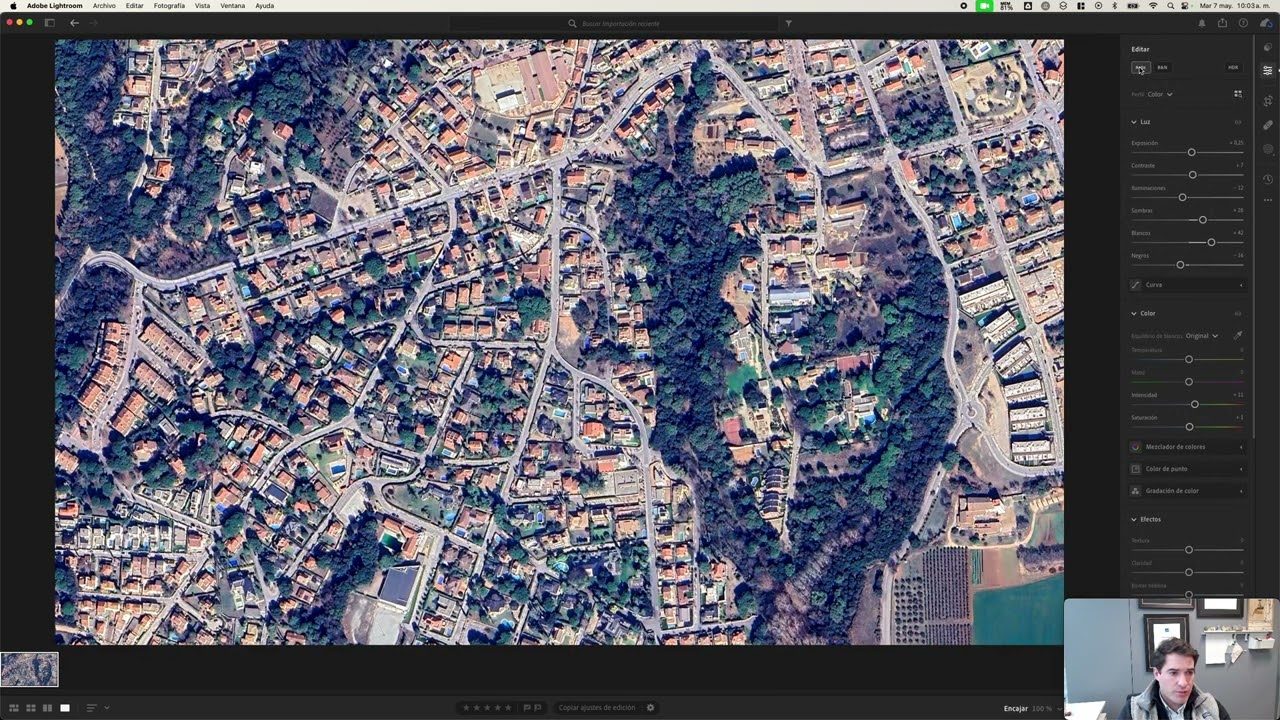Click the Mezclador de colores icon
Image resolution: width=1280 pixels, height=720 pixels.
click(x=1135, y=447)
